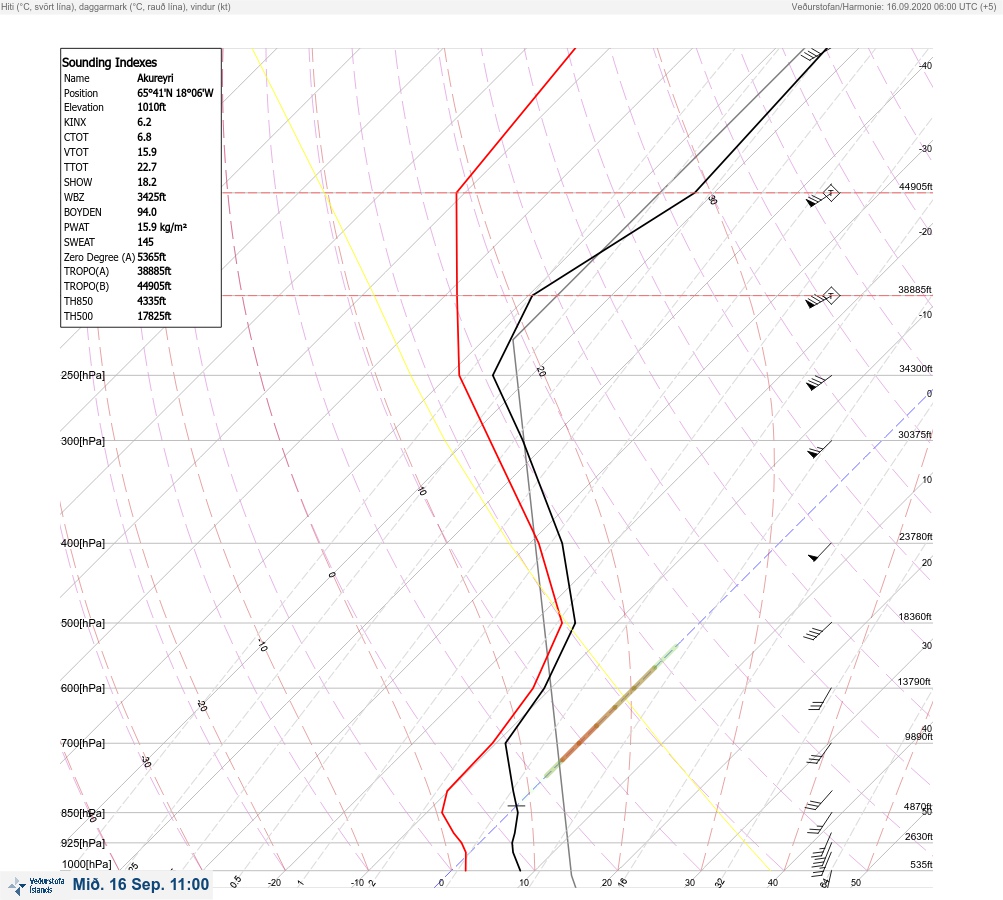Click the SWEAT value 145
Image resolution: width=1003 pixels, height=900 pixels.
coord(145,242)
